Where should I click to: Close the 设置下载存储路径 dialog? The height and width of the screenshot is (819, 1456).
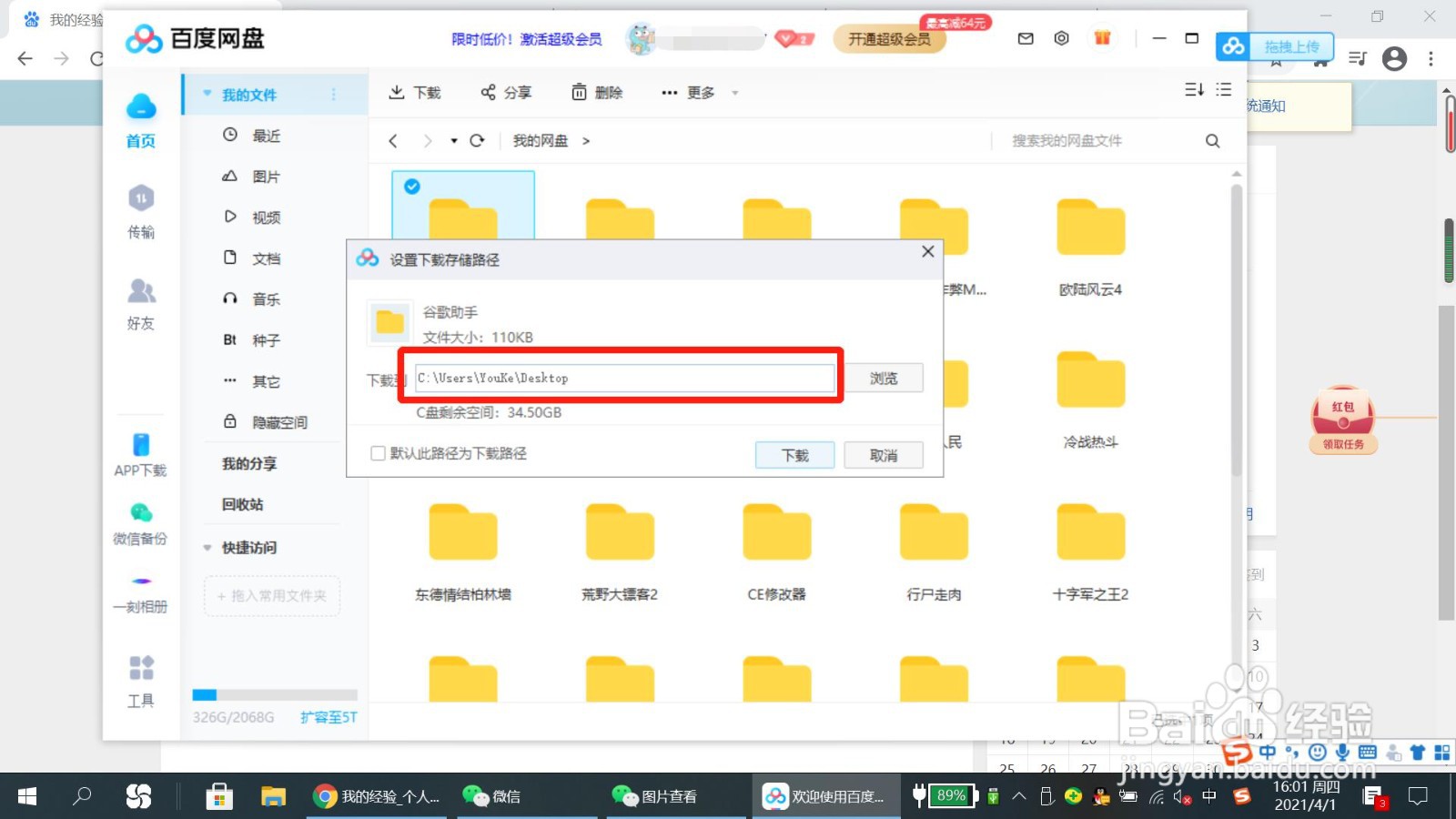927,251
